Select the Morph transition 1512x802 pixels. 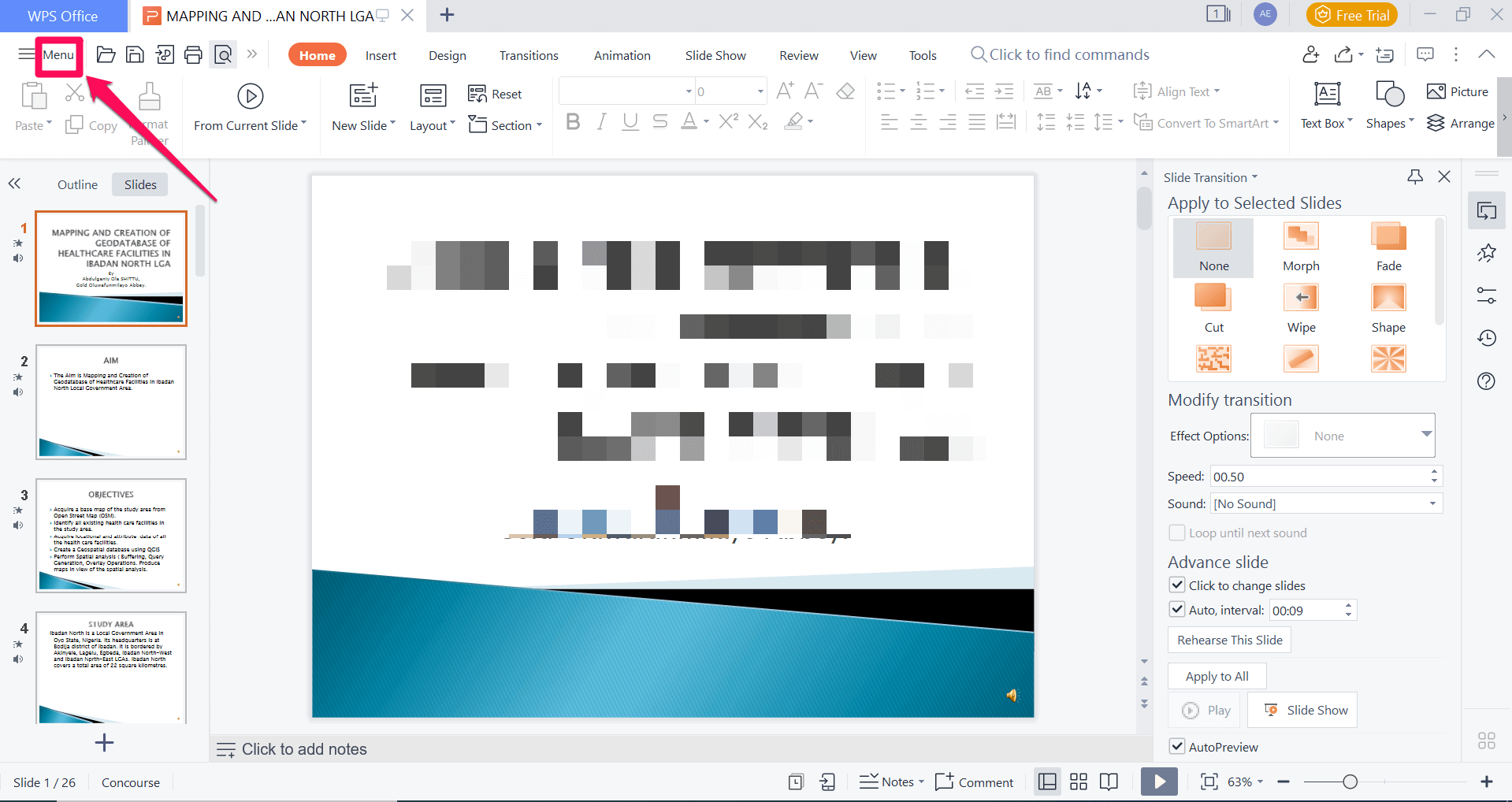(x=1301, y=247)
